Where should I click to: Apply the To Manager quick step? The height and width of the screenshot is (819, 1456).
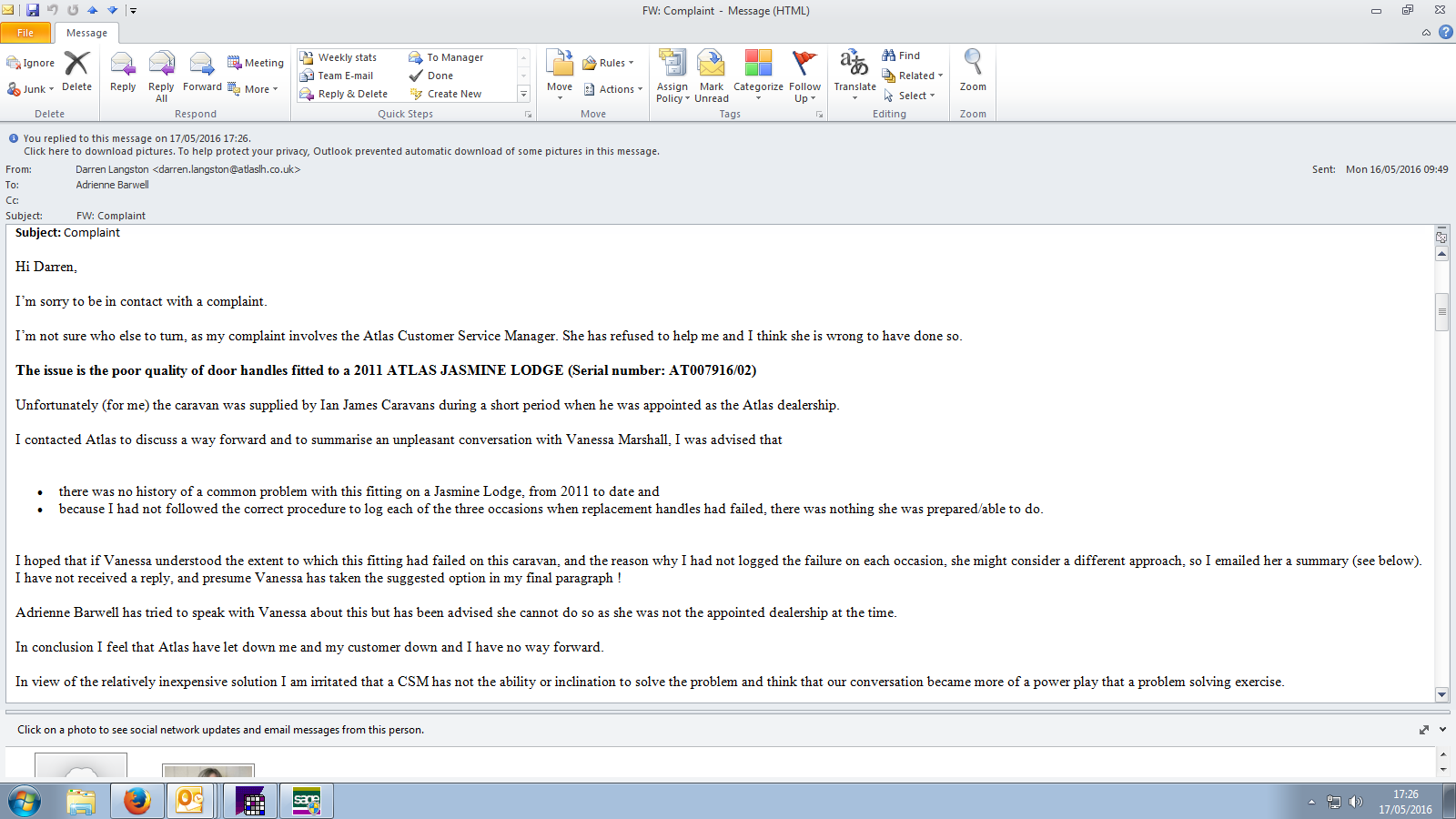click(447, 57)
